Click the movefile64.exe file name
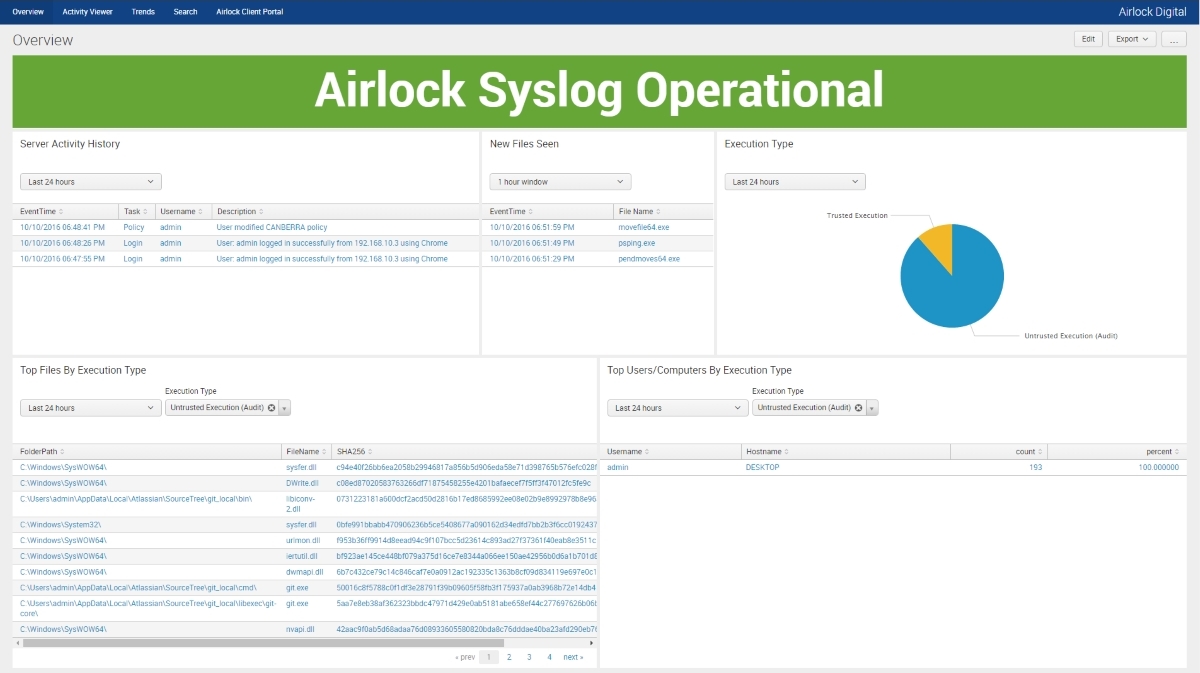Viewport: 1200px width, 673px height. (x=644, y=227)
